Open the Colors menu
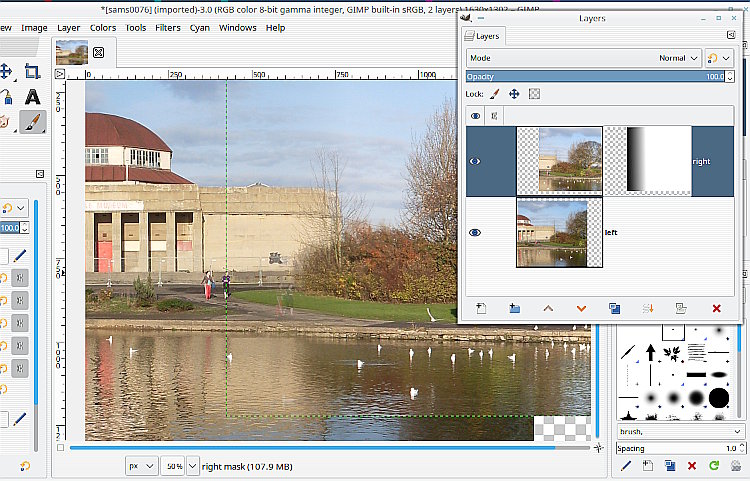 103,27
